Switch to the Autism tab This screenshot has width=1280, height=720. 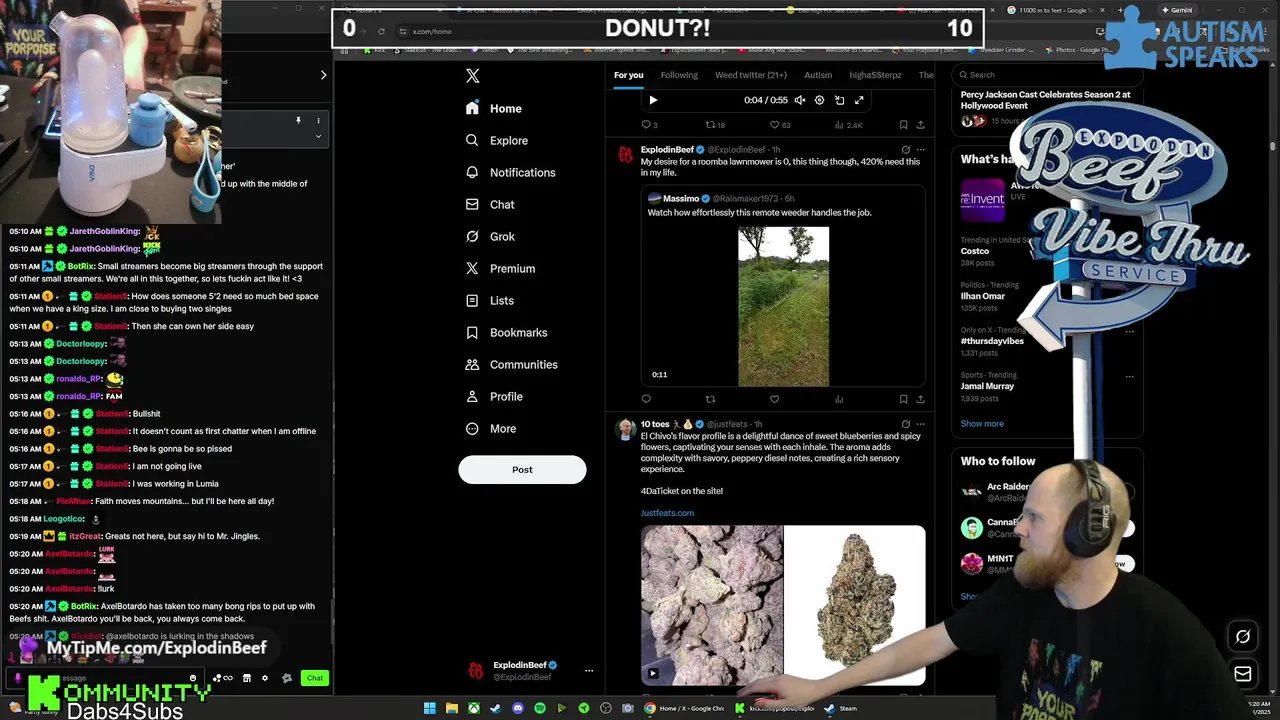818,75
